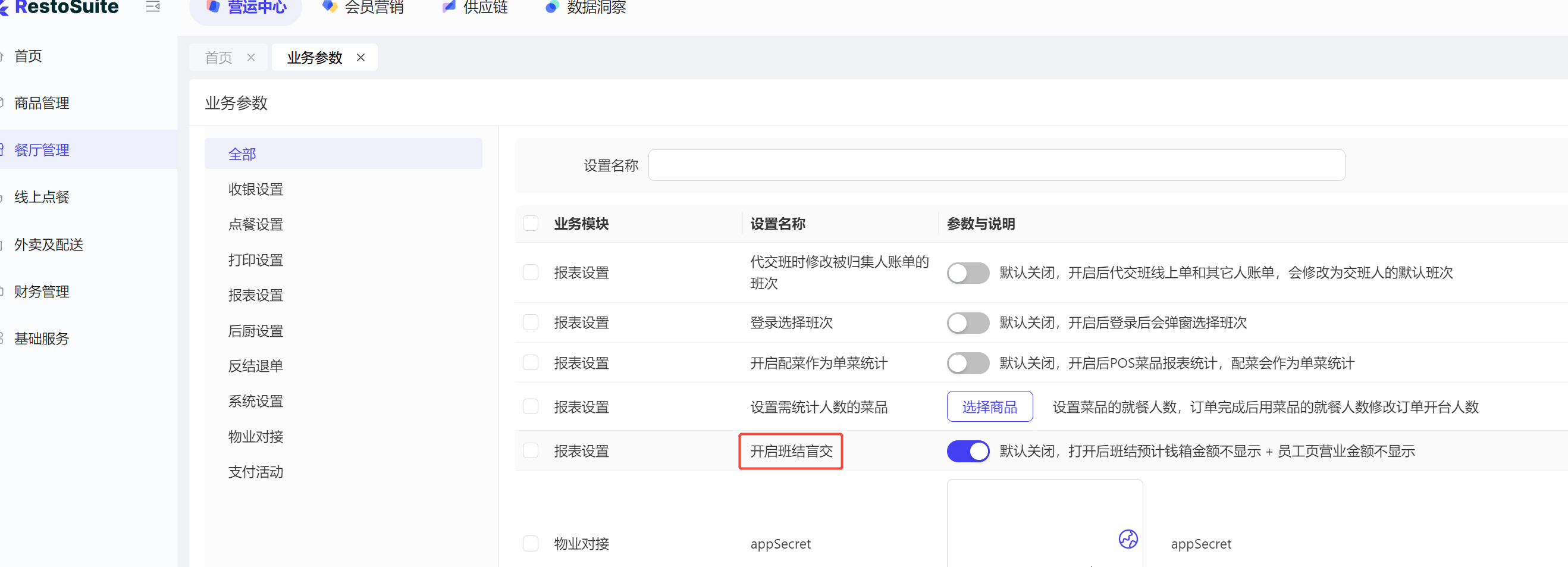Toggle 开启配菜作为单菜统计 switch
Viewport: 1568px width, 567px height.
tap(968, 364)
